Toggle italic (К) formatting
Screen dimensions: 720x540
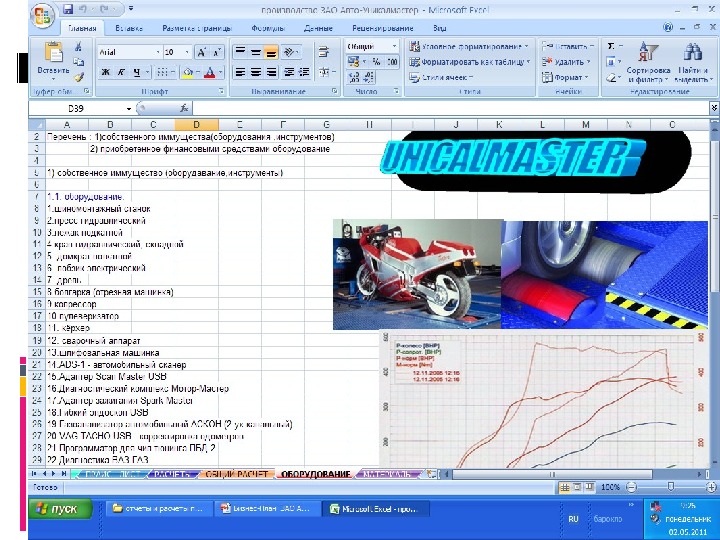point(121,72)
